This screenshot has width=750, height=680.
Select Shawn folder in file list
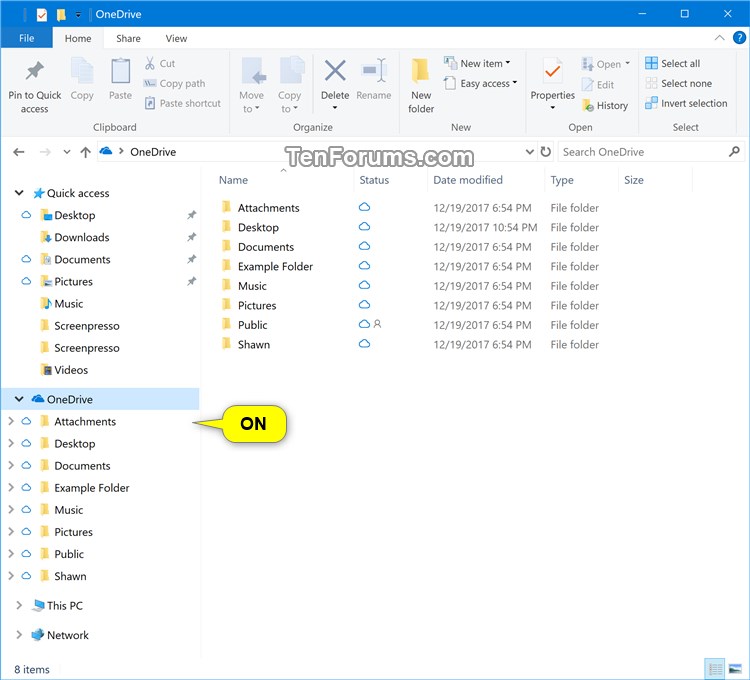point(254,344)
